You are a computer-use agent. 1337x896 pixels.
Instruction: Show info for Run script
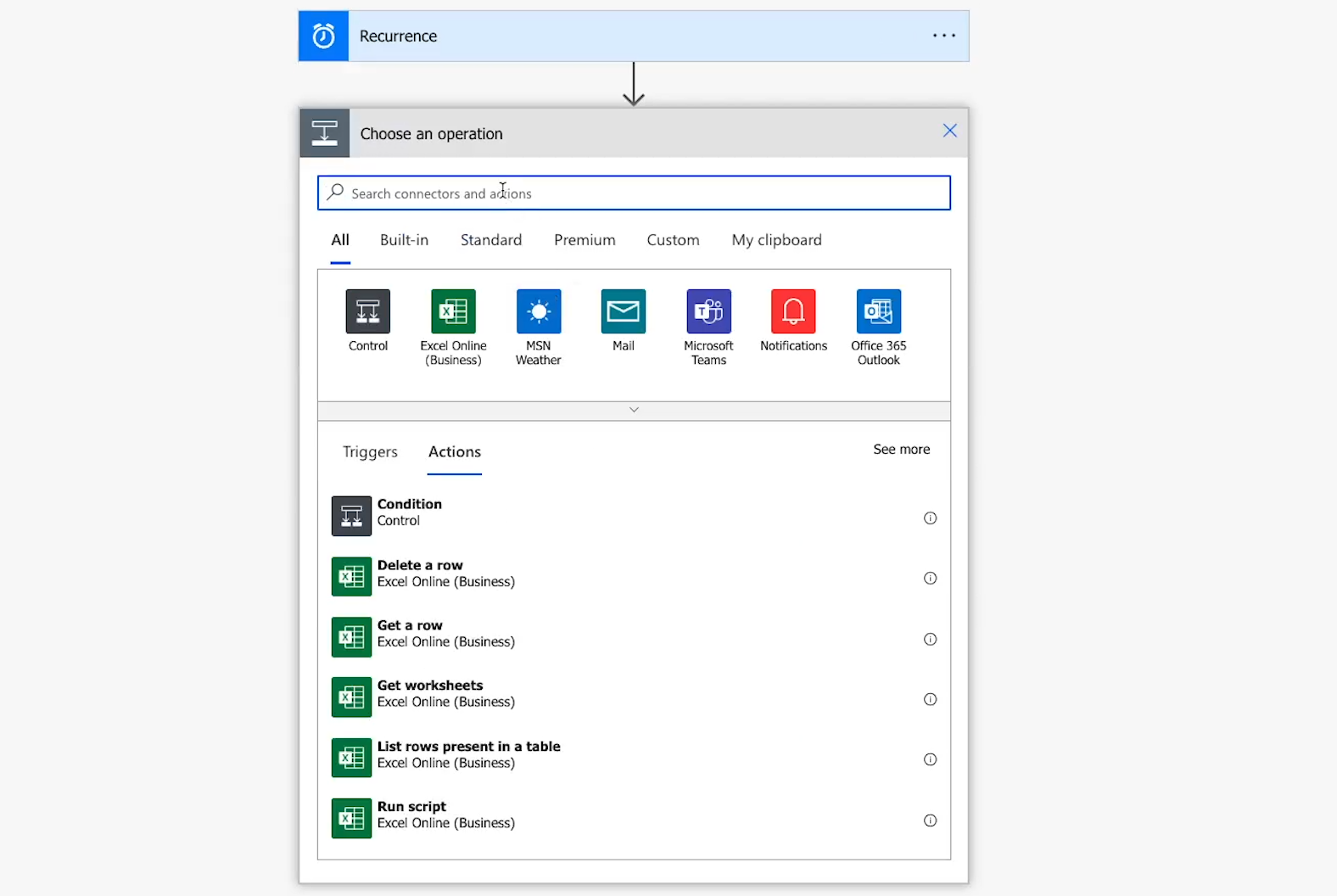coord(930,820)
